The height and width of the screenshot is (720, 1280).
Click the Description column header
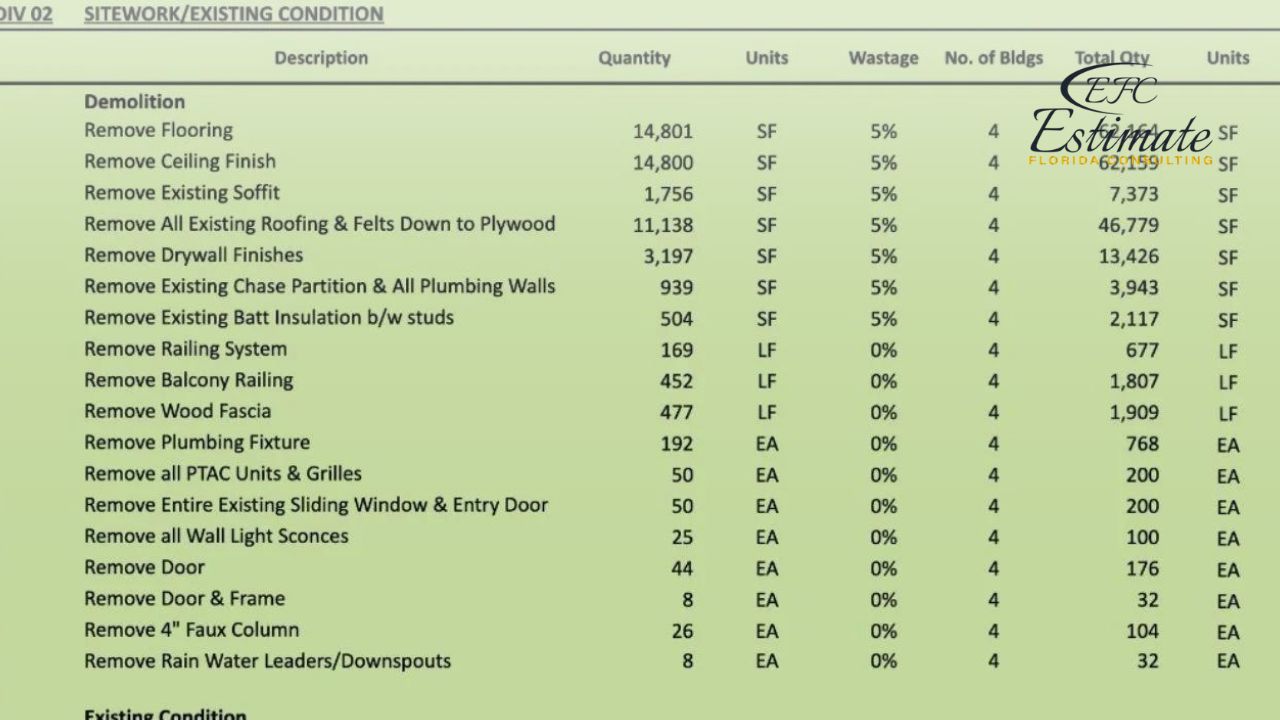pyautogui.click(x=321, y=58)
